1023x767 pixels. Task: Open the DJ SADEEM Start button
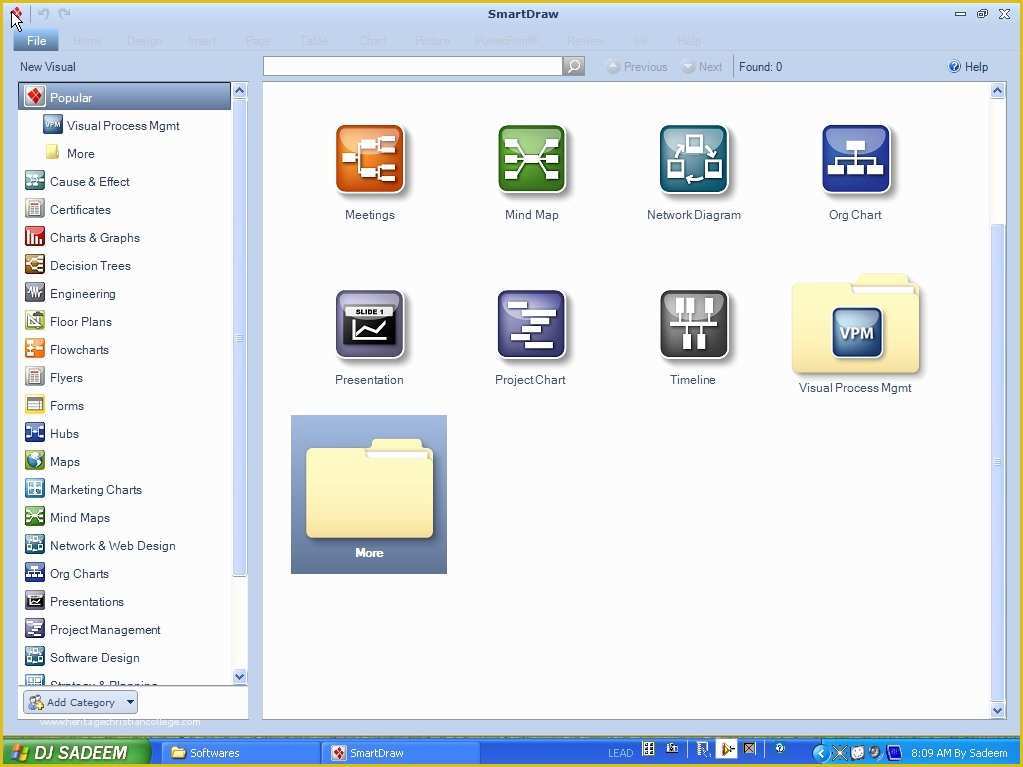pyautogui.click(x=77, y=753)
